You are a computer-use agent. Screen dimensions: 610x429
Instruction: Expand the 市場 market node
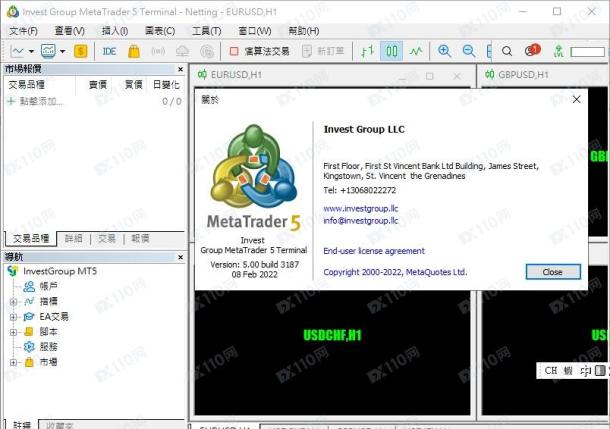click(x=13, y=362)
